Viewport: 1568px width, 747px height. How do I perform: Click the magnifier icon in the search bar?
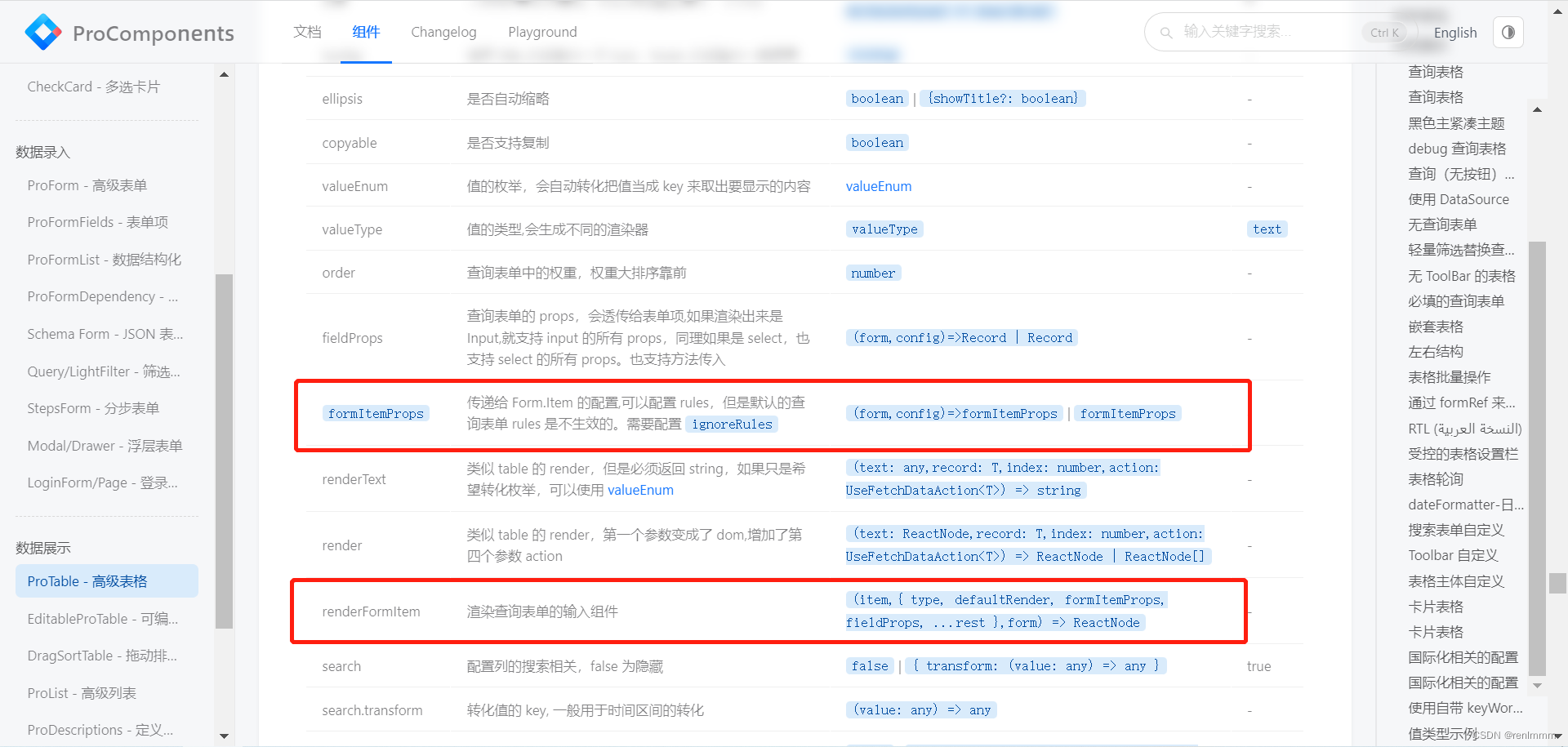1166,32
